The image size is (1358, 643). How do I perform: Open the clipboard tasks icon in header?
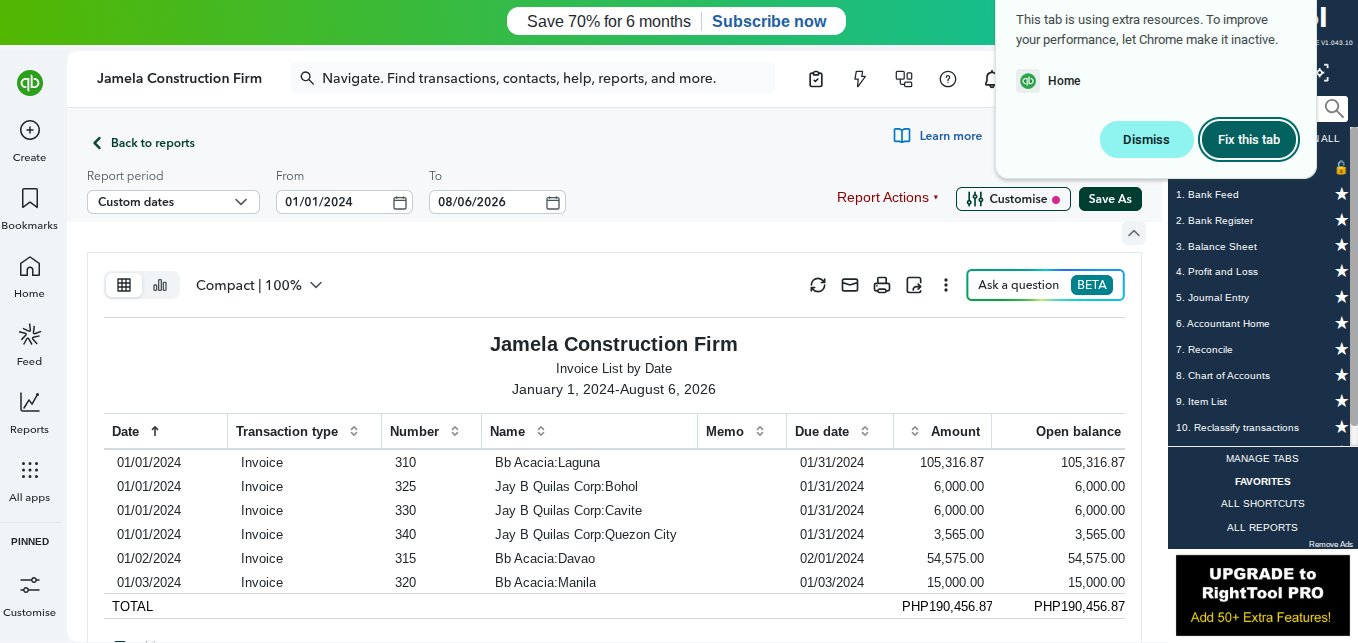(816, 79)
